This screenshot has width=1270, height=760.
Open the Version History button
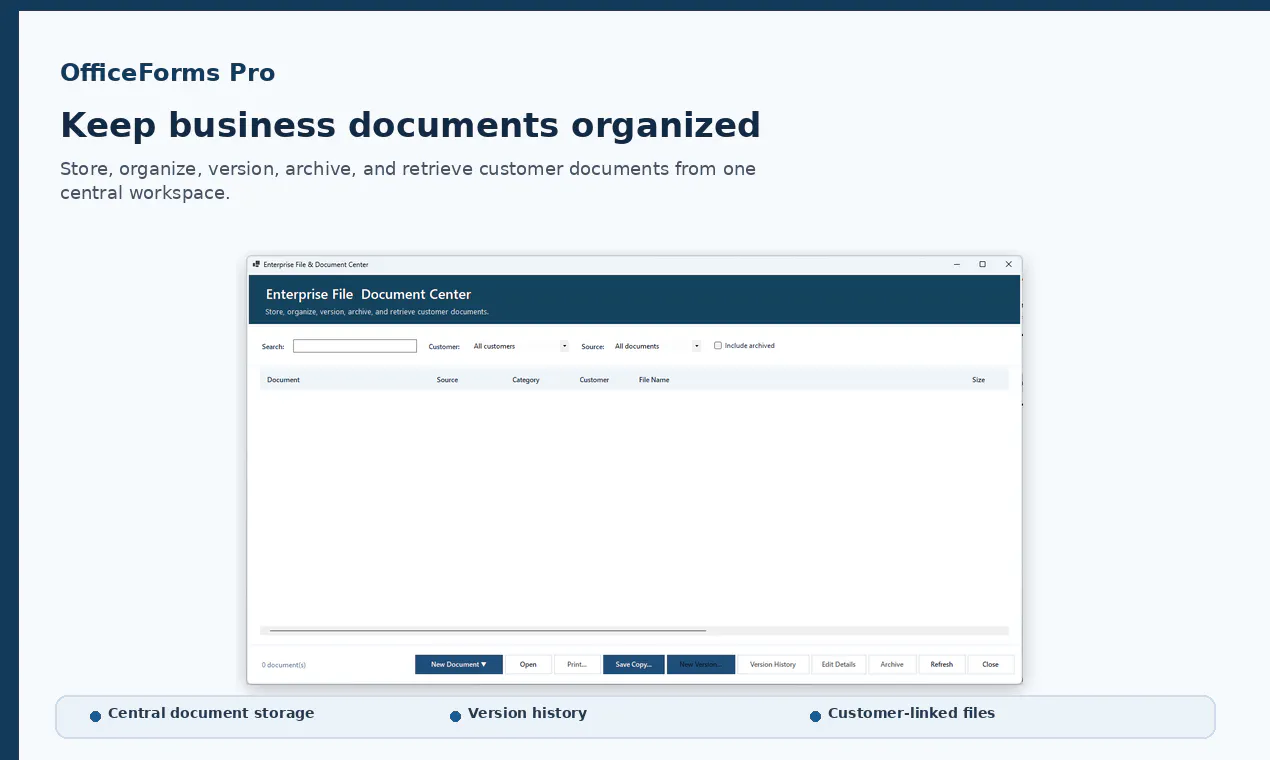[x=773, y=664]
